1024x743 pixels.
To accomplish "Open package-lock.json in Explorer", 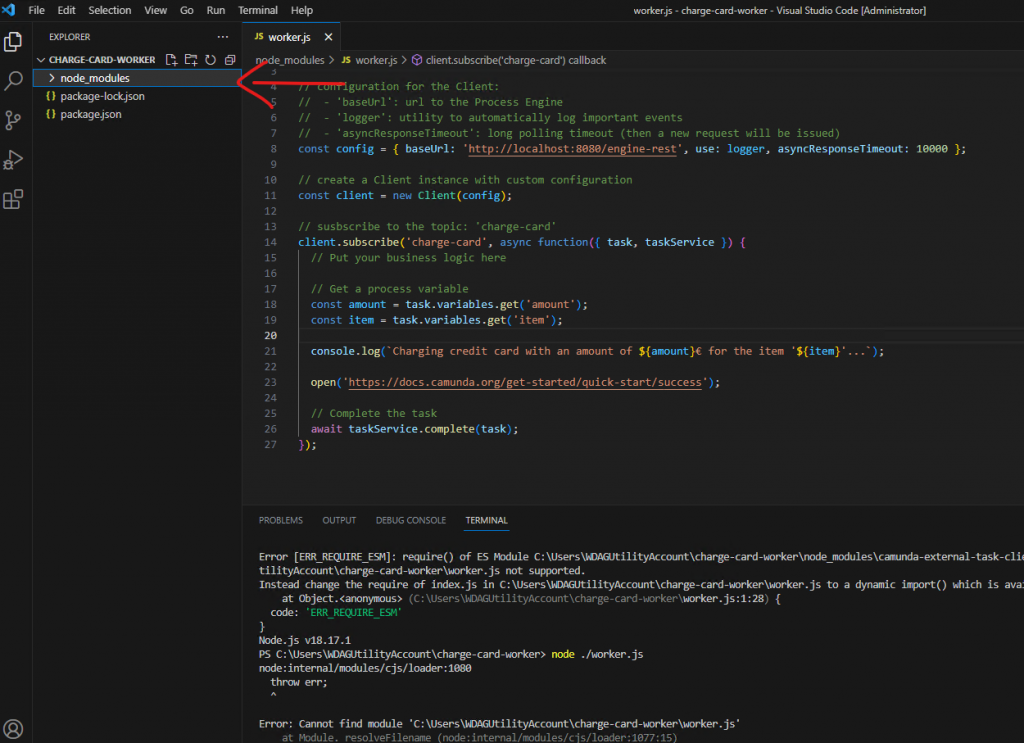I will 103,96.
